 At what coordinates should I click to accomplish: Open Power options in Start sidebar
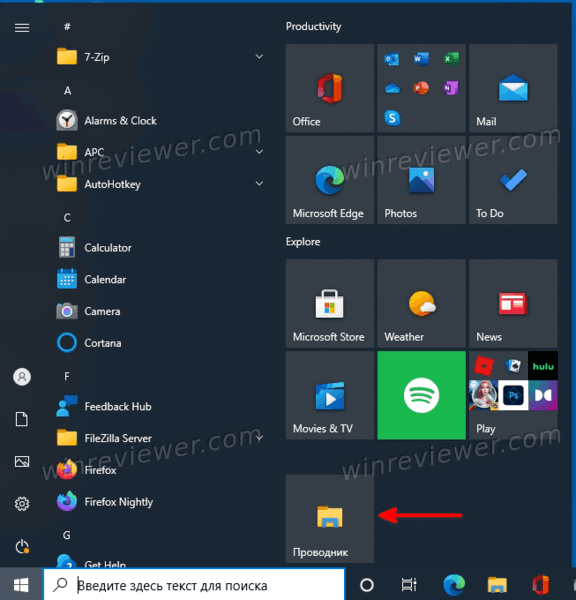[x=22, y=546]
